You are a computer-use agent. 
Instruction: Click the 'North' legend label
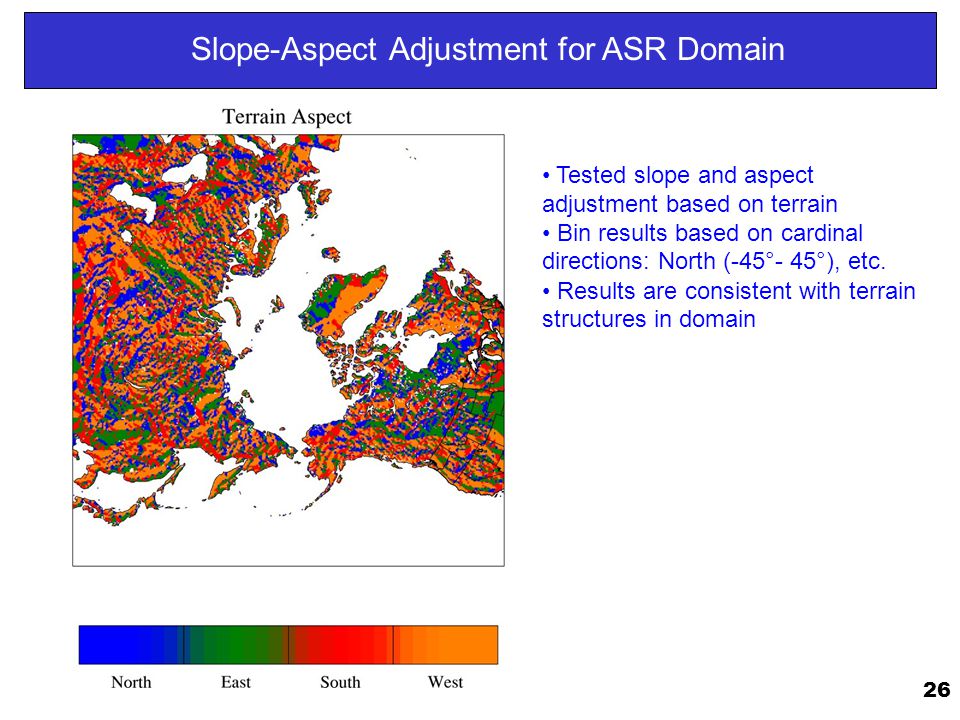click(131, 682)
